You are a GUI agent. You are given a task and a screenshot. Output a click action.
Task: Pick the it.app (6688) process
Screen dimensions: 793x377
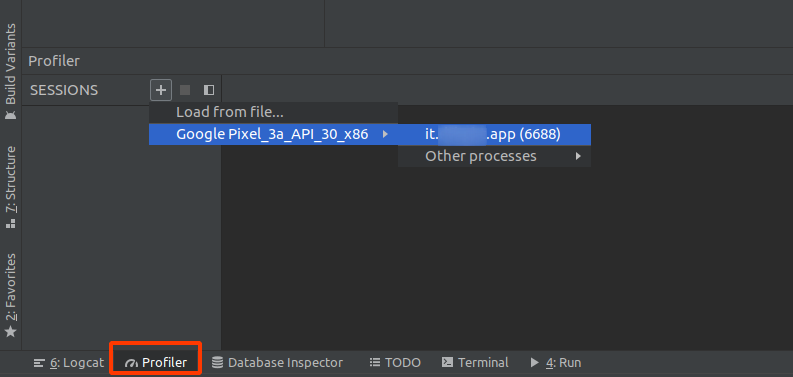[x=494, y=134]
